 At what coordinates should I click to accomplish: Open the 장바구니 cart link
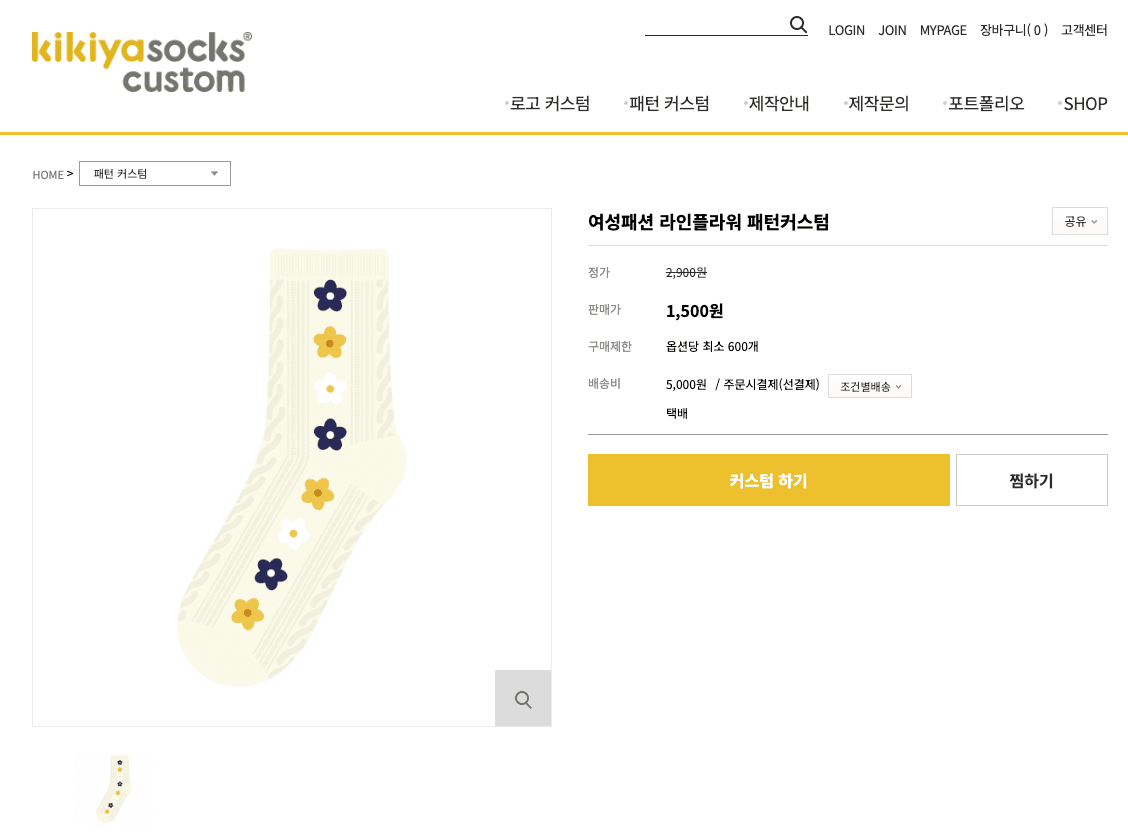click(x=1014, y=30)
